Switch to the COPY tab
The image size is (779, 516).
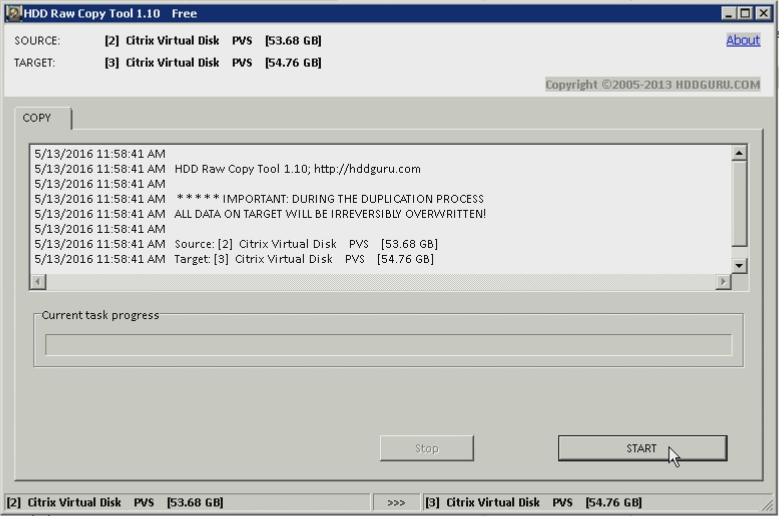click(37, 118)
